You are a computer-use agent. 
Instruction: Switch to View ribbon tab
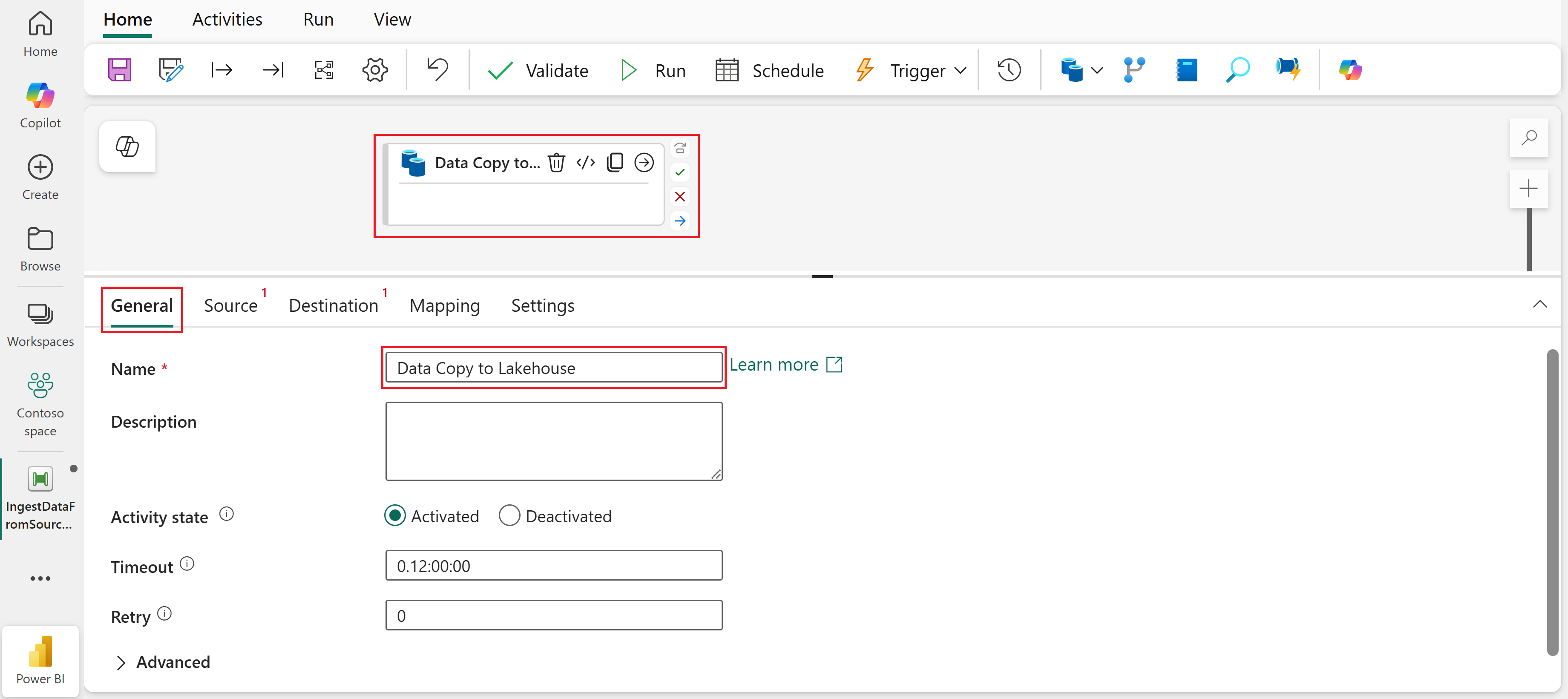point(392,20)
